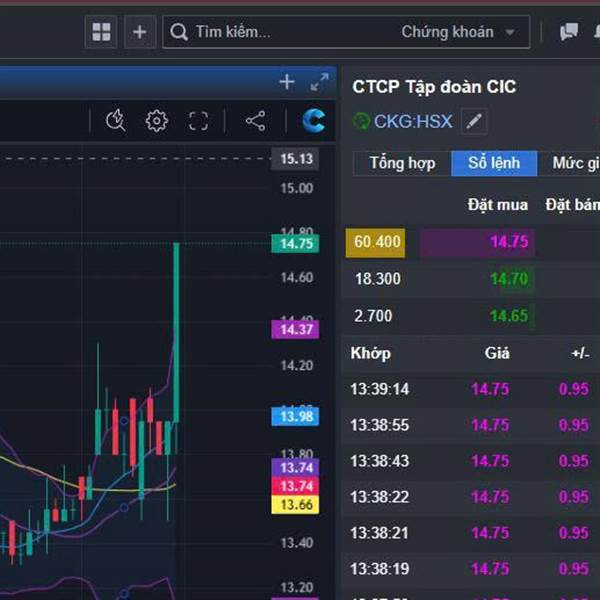This screenshot has width=600, height=600.
Task: Select the 14.70 bid price
Action: point(509,279)
